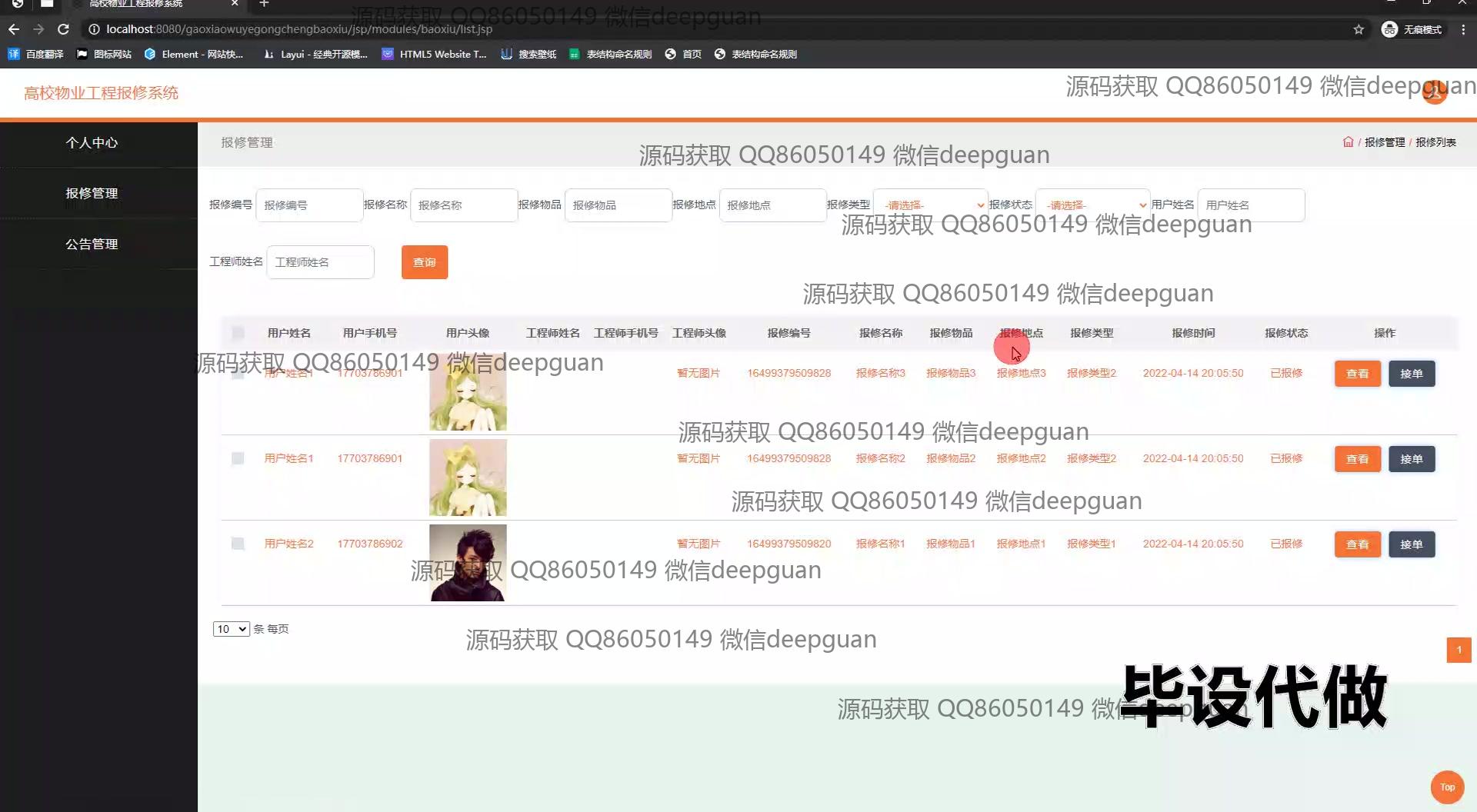Open the avatar thumbnail in 报修名称2 row

pos(468,478)
